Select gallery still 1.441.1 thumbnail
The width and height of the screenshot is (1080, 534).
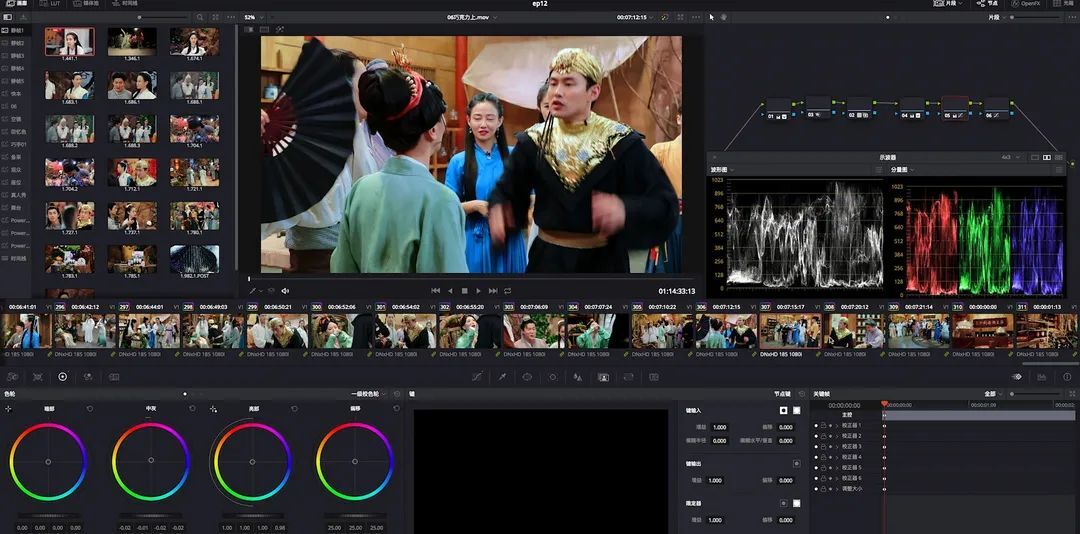click(x=70, y=41)
